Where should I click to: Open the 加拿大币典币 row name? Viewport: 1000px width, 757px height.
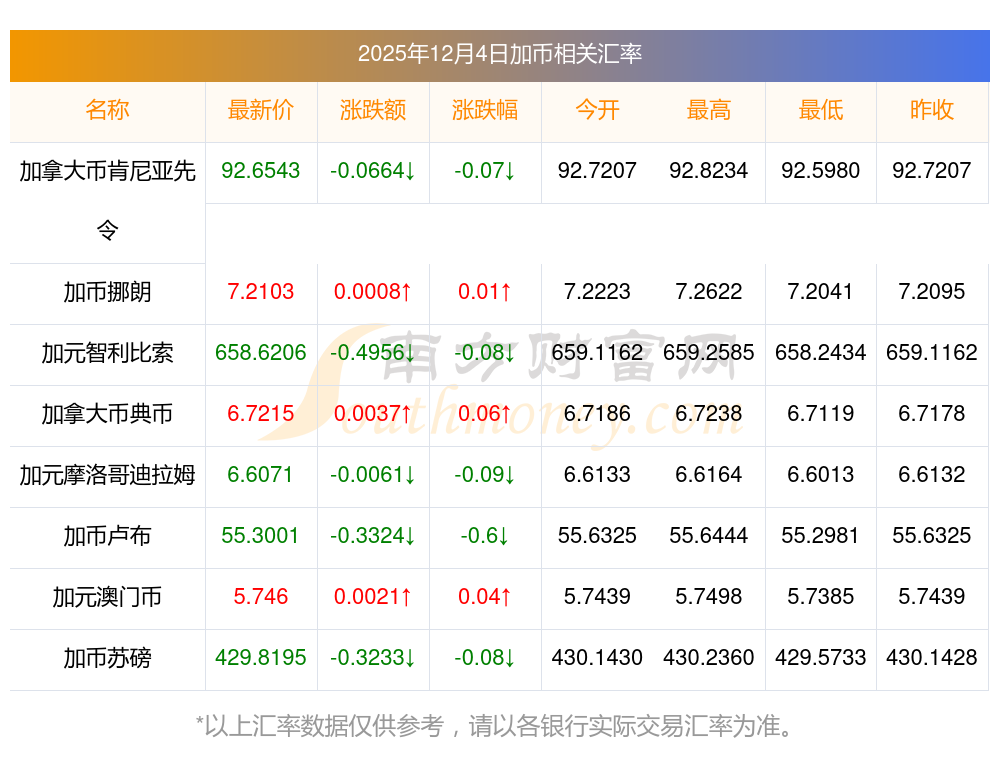click(x=107, y=414)
